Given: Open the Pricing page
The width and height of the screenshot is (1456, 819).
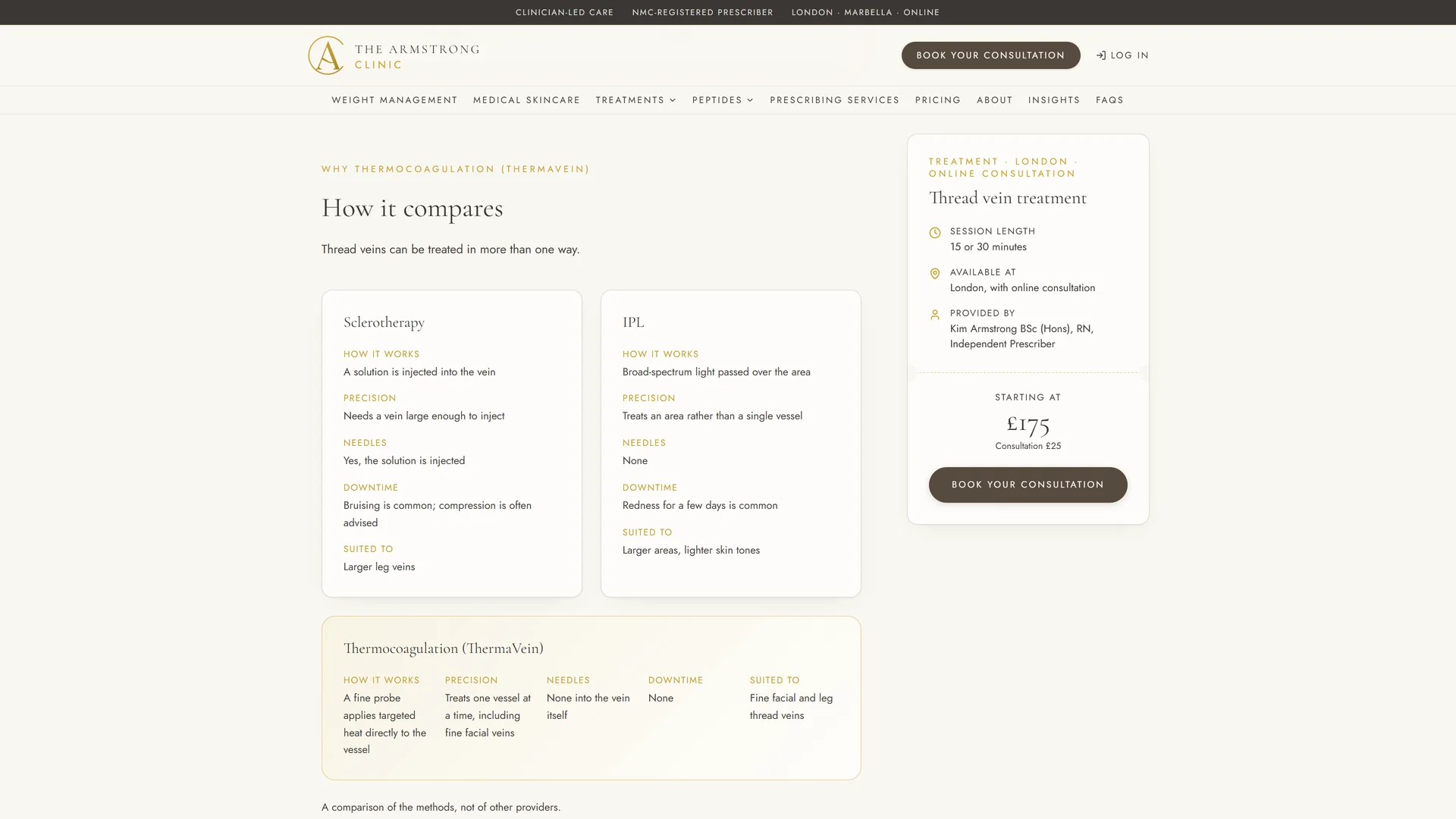Looking at the screenshot, I should pos(937,100).
